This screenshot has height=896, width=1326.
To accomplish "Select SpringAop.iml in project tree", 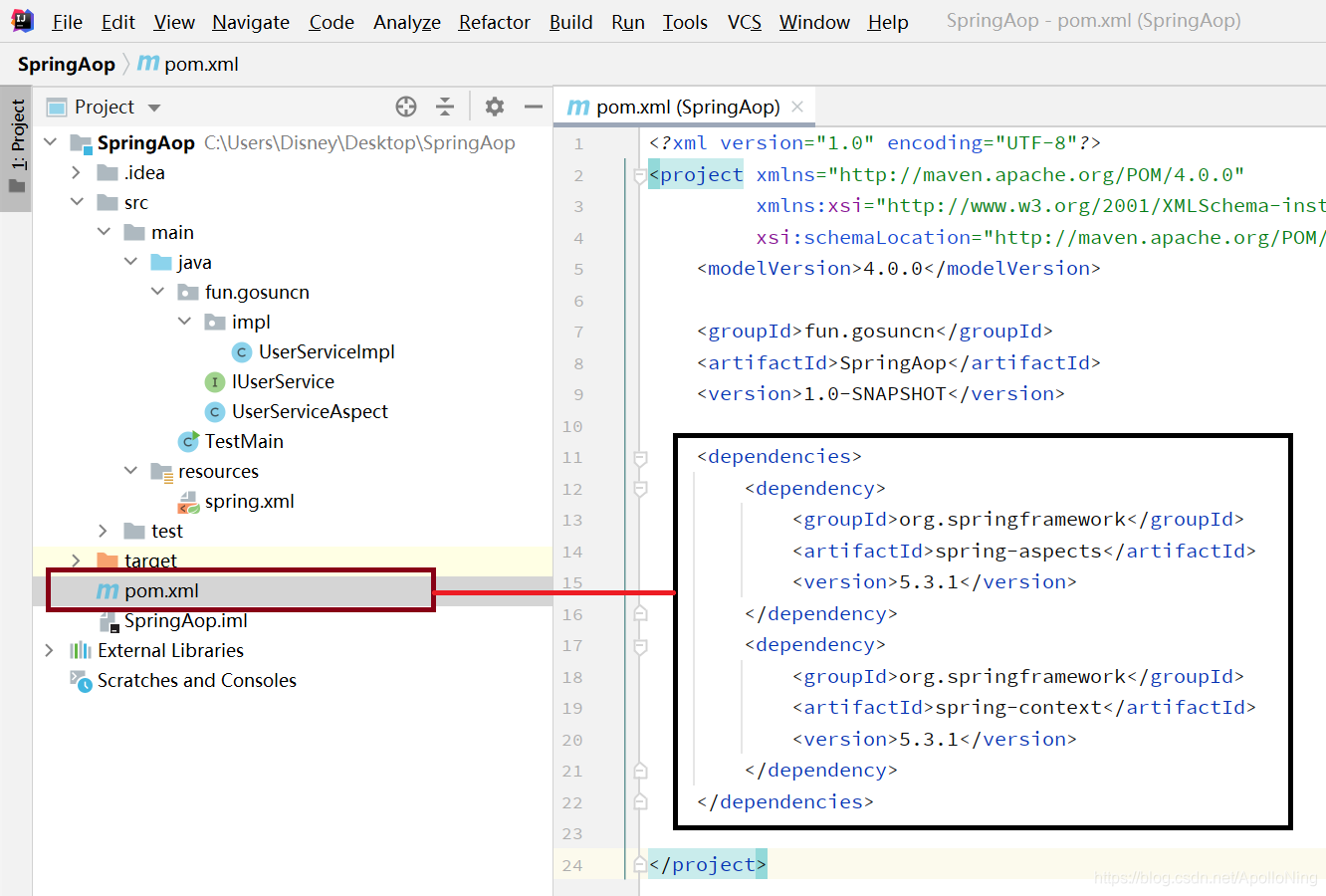I will [x=185, y=620].
